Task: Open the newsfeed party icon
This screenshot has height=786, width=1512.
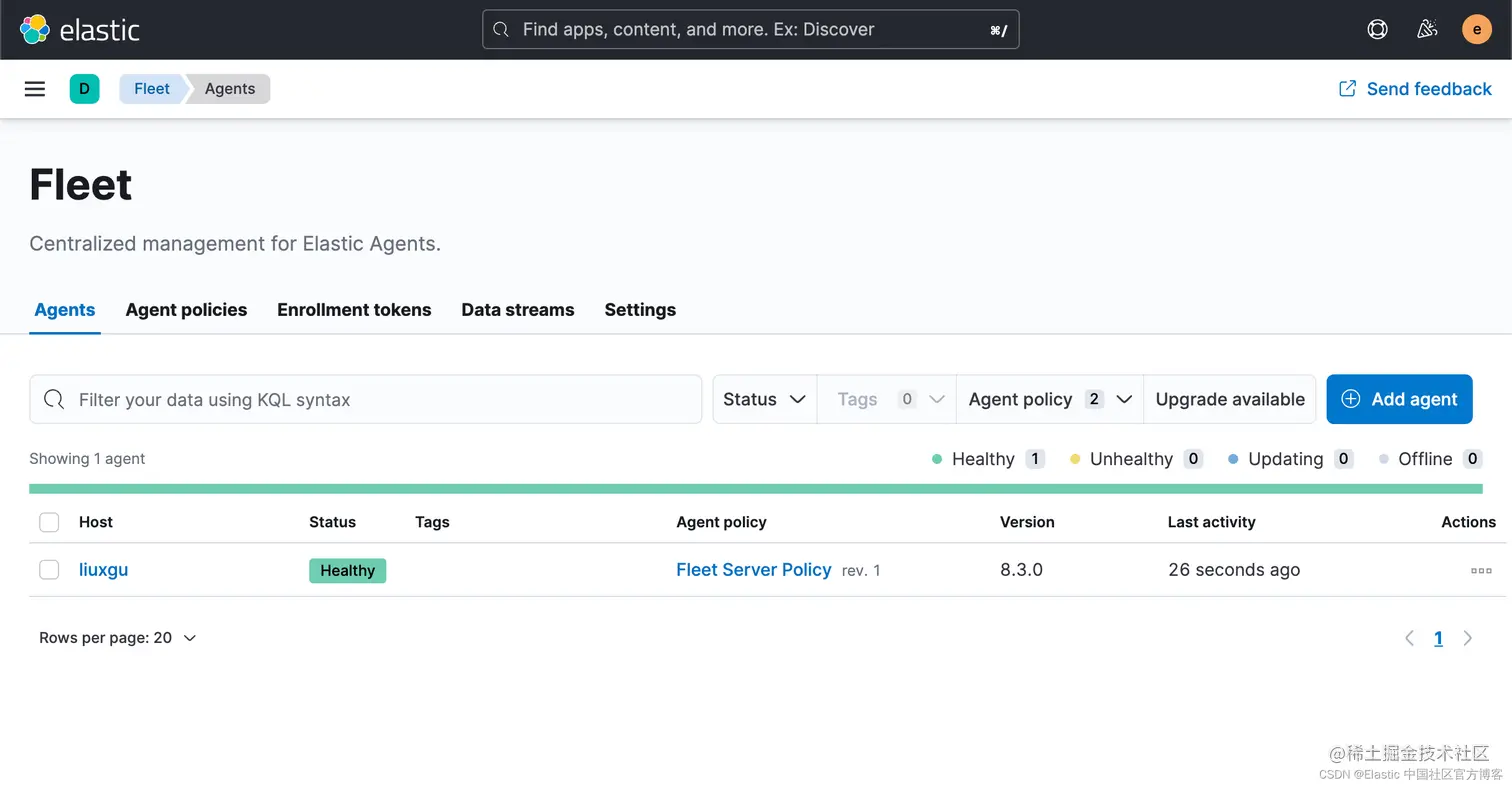Action: [1427, 29]
